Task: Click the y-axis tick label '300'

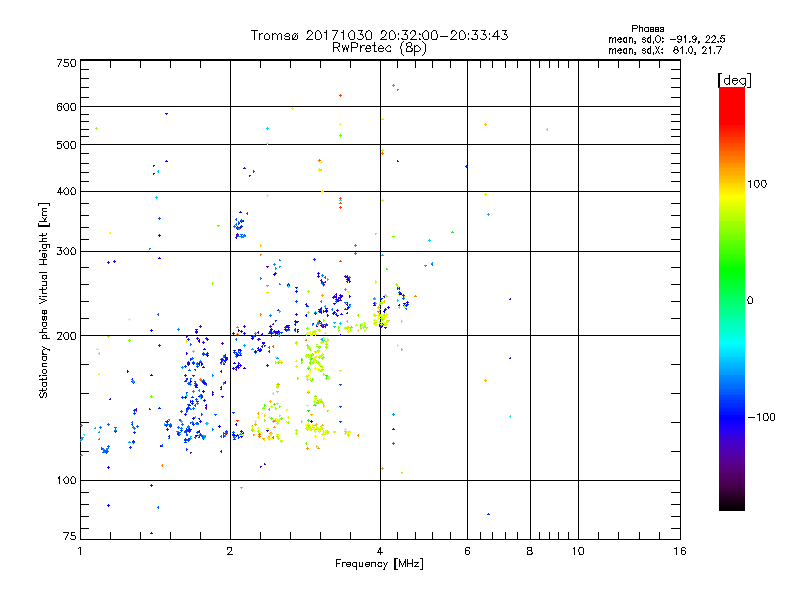Action: tap(67, 252)
